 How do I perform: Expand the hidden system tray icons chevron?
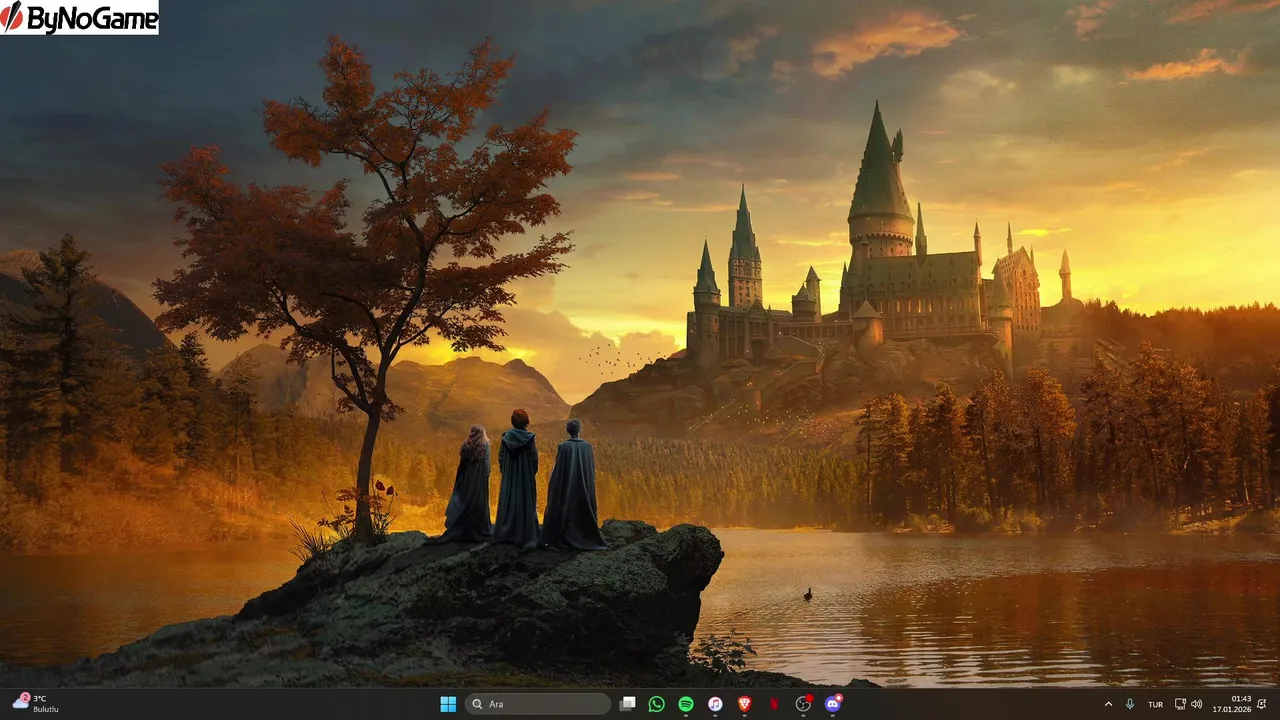pyautogui.click(x=1108, y=704)
